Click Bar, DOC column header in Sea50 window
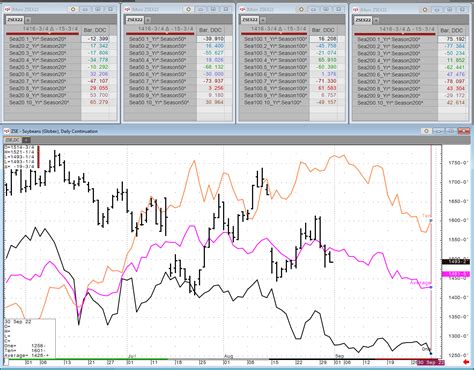This screenshot has height=370, width=474. pos(210,30)
